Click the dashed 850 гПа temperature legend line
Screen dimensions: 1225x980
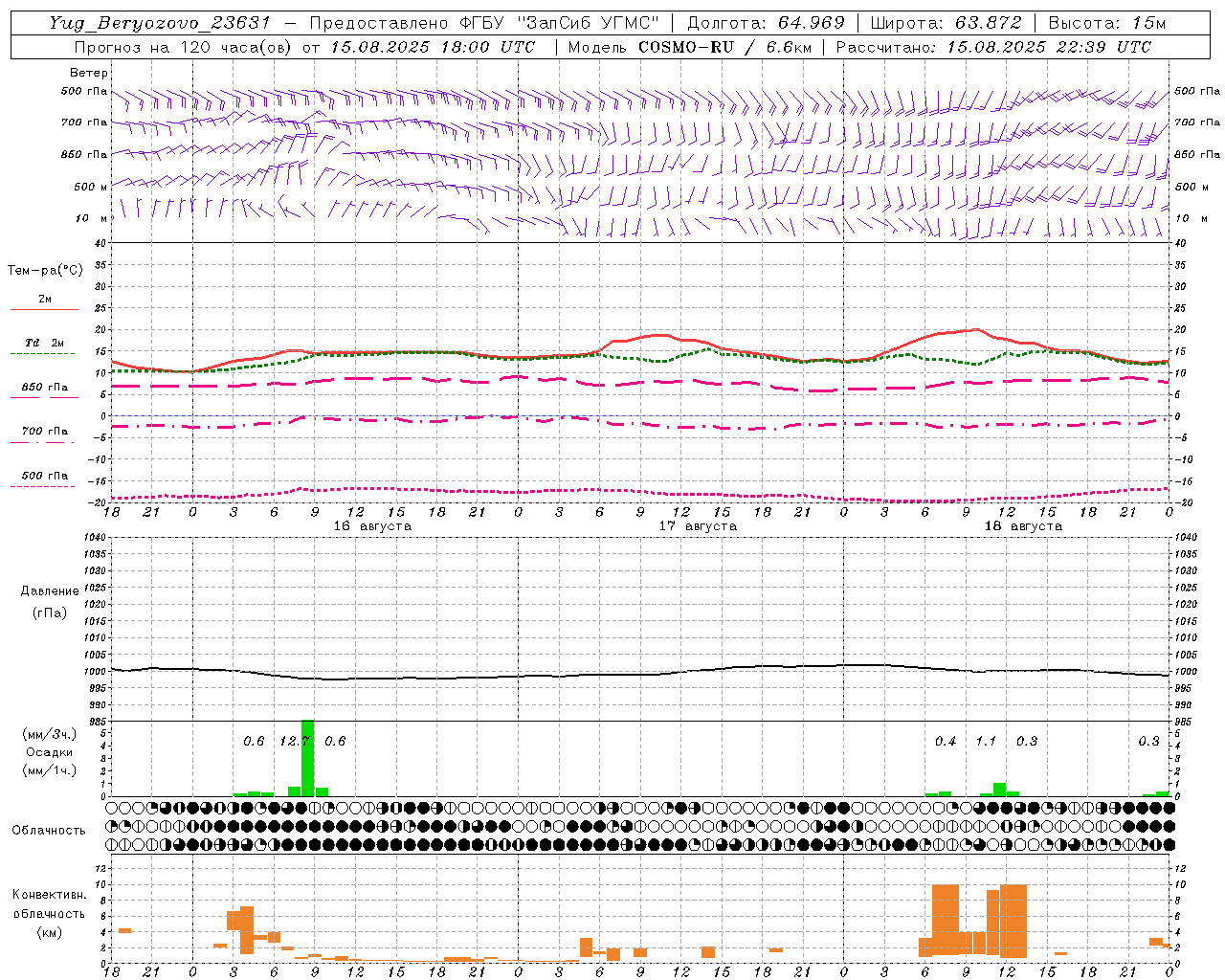pos(44,397)
